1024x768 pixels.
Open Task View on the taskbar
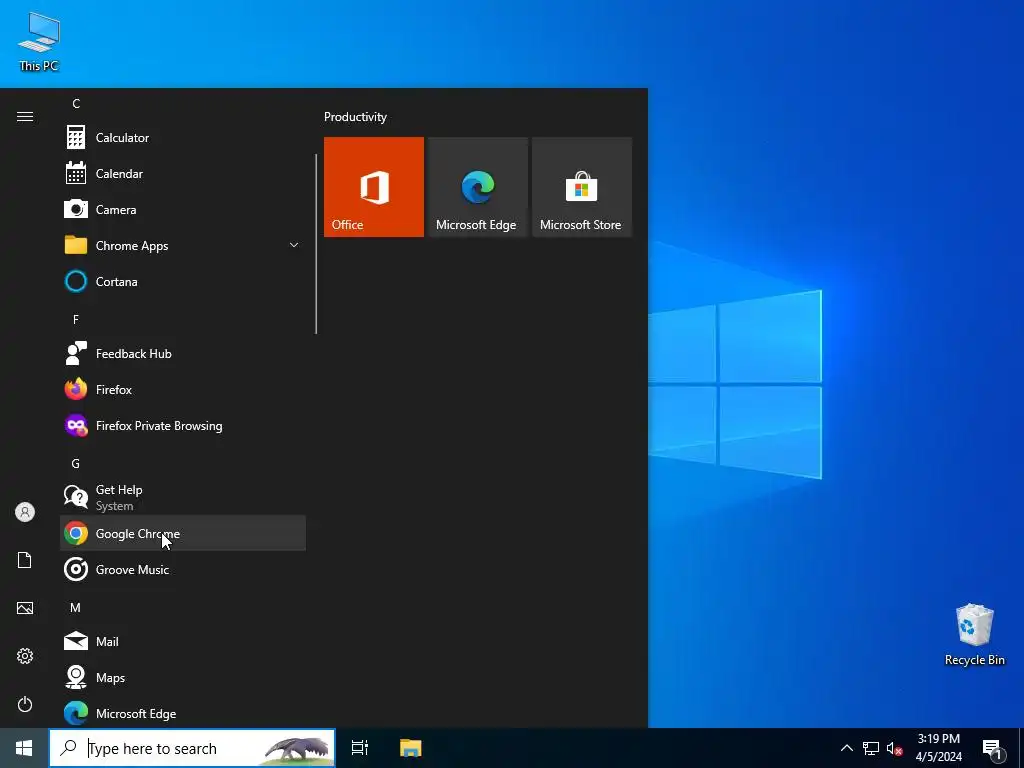coord(360,748)
